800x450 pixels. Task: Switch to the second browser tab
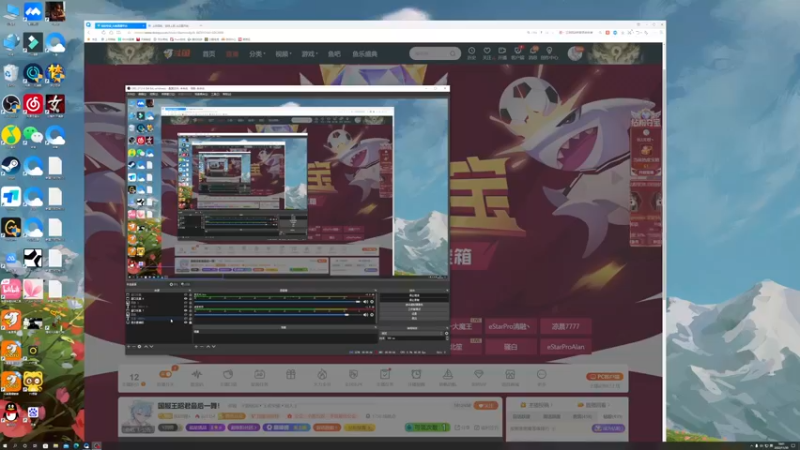coord(172,25)
